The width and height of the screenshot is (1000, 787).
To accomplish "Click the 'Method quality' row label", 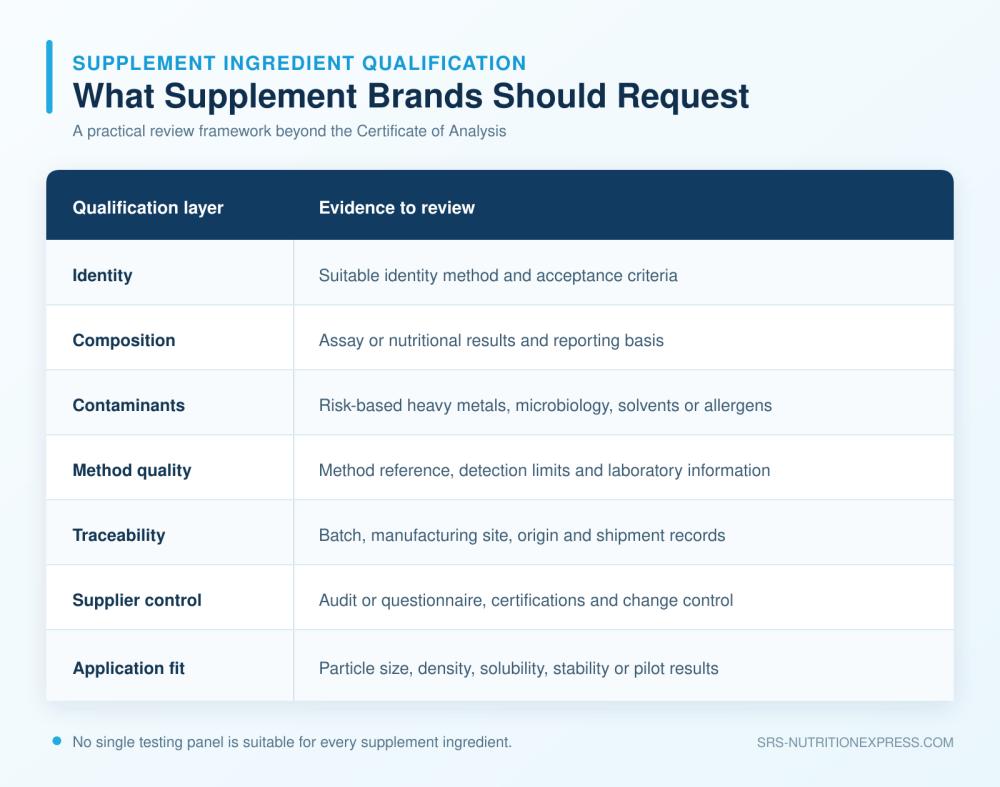I will pyautogui.click(x=131, y=471).
